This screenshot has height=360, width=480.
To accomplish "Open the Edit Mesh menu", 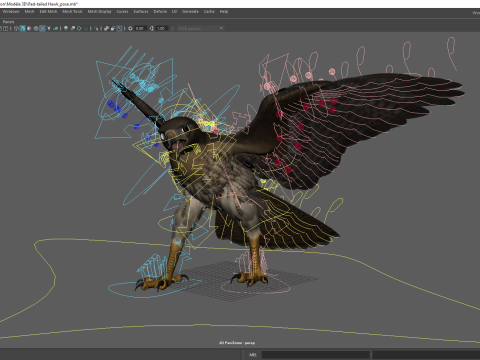I will pyautogui.click(x=48, y=12).
